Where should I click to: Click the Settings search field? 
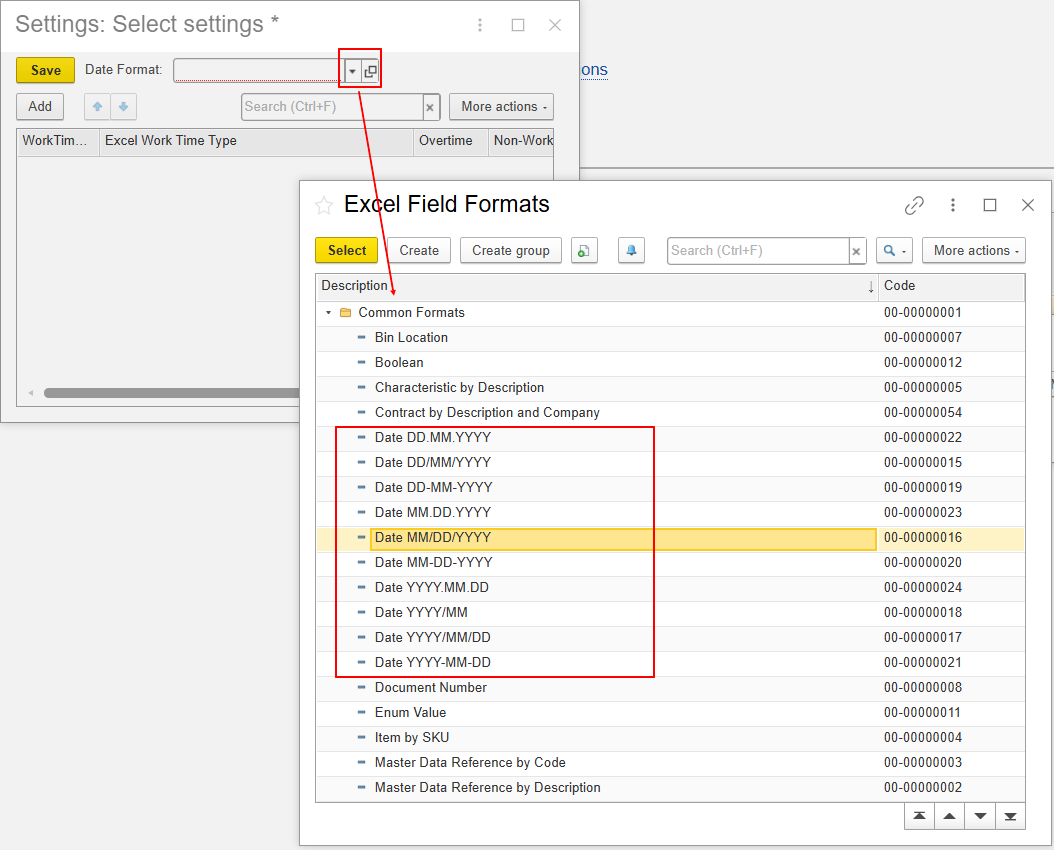[332, 107]
